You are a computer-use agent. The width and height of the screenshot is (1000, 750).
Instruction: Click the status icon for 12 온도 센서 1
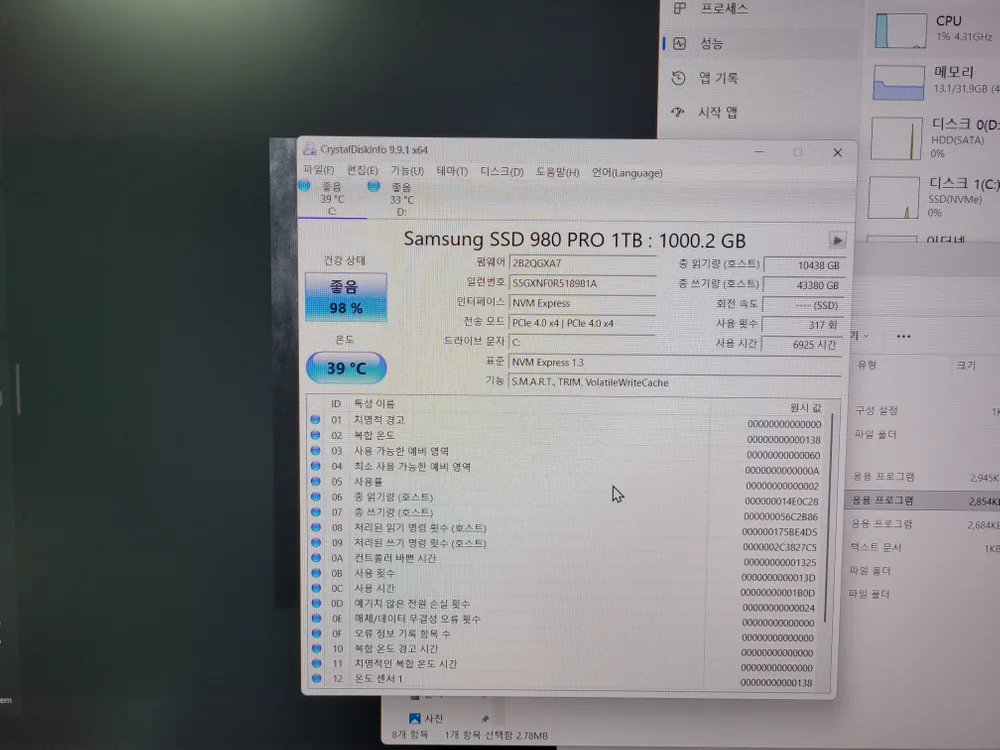click(x=316, y=679)
